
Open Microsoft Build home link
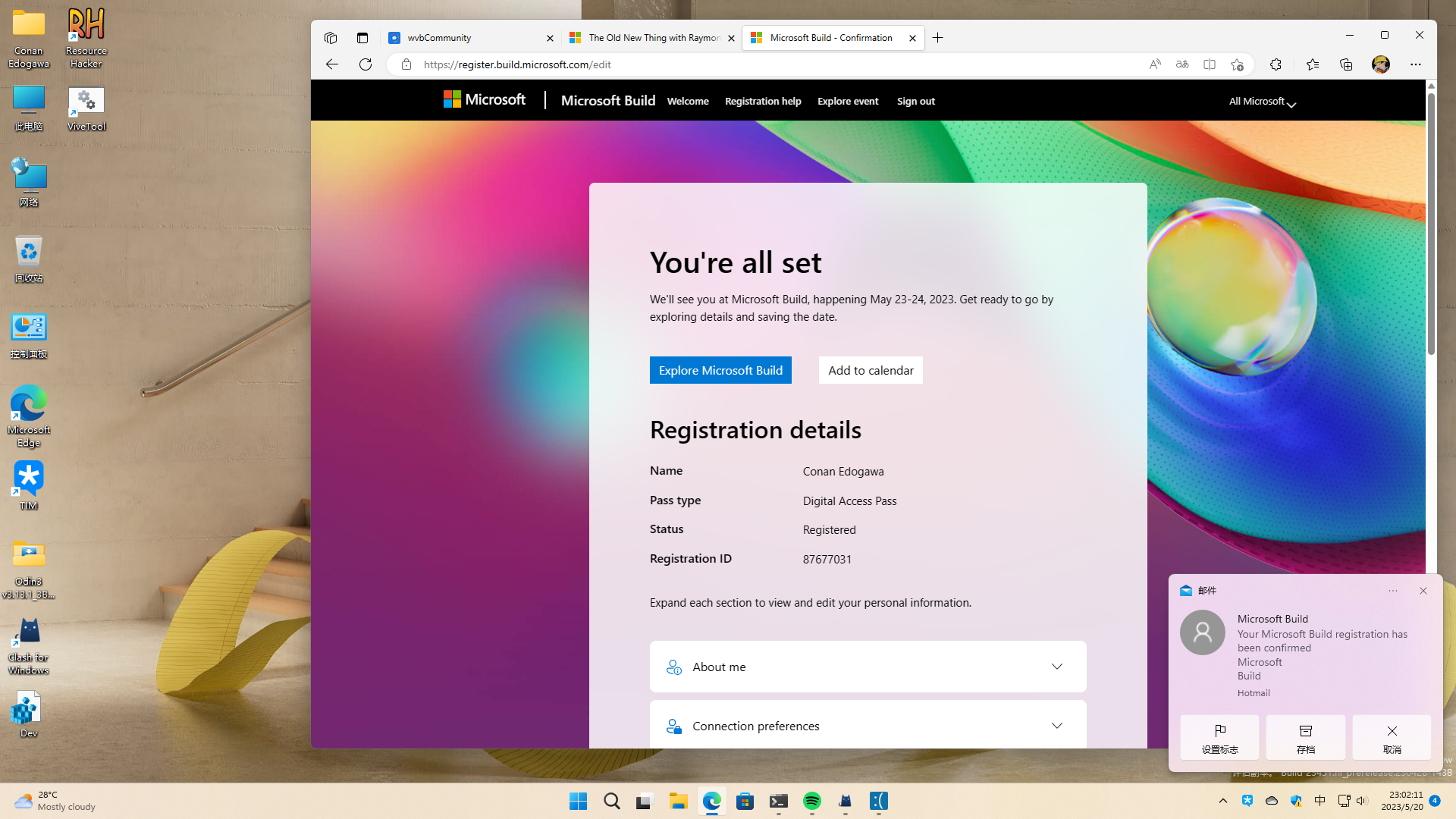[608, 100]
